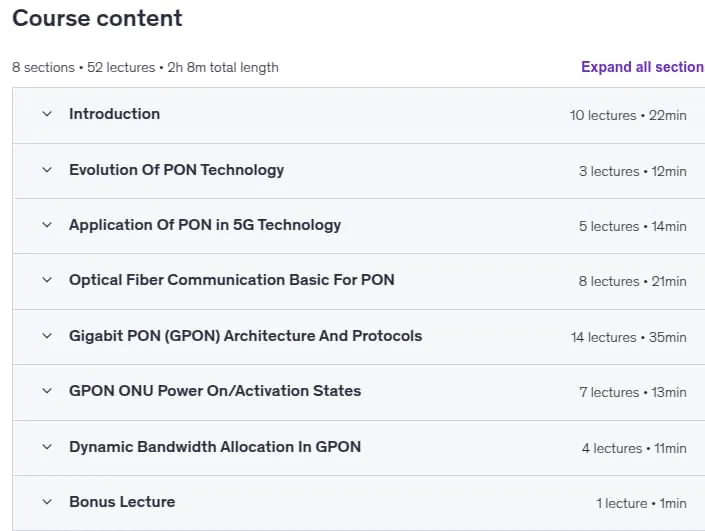Open Dynamic Bandwidth Allocation In GPON
The width and height of the screenshot is (705, 531).
[215, 447]
